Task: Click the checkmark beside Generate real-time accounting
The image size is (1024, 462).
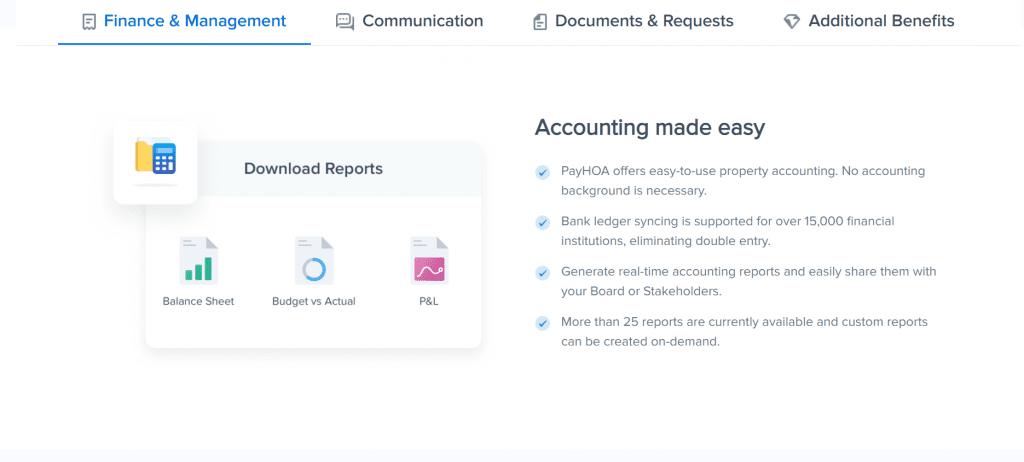Action: pyautogui.click(x=543, y=273)
